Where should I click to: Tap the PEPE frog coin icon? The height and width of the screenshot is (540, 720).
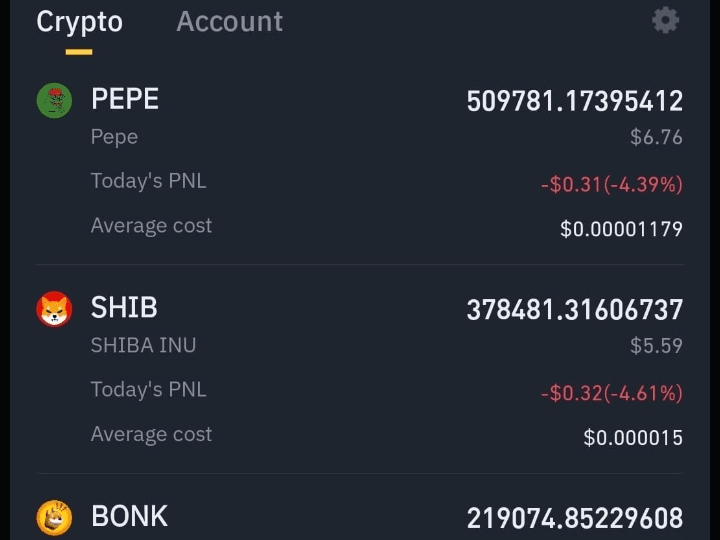tap(54, 101)
